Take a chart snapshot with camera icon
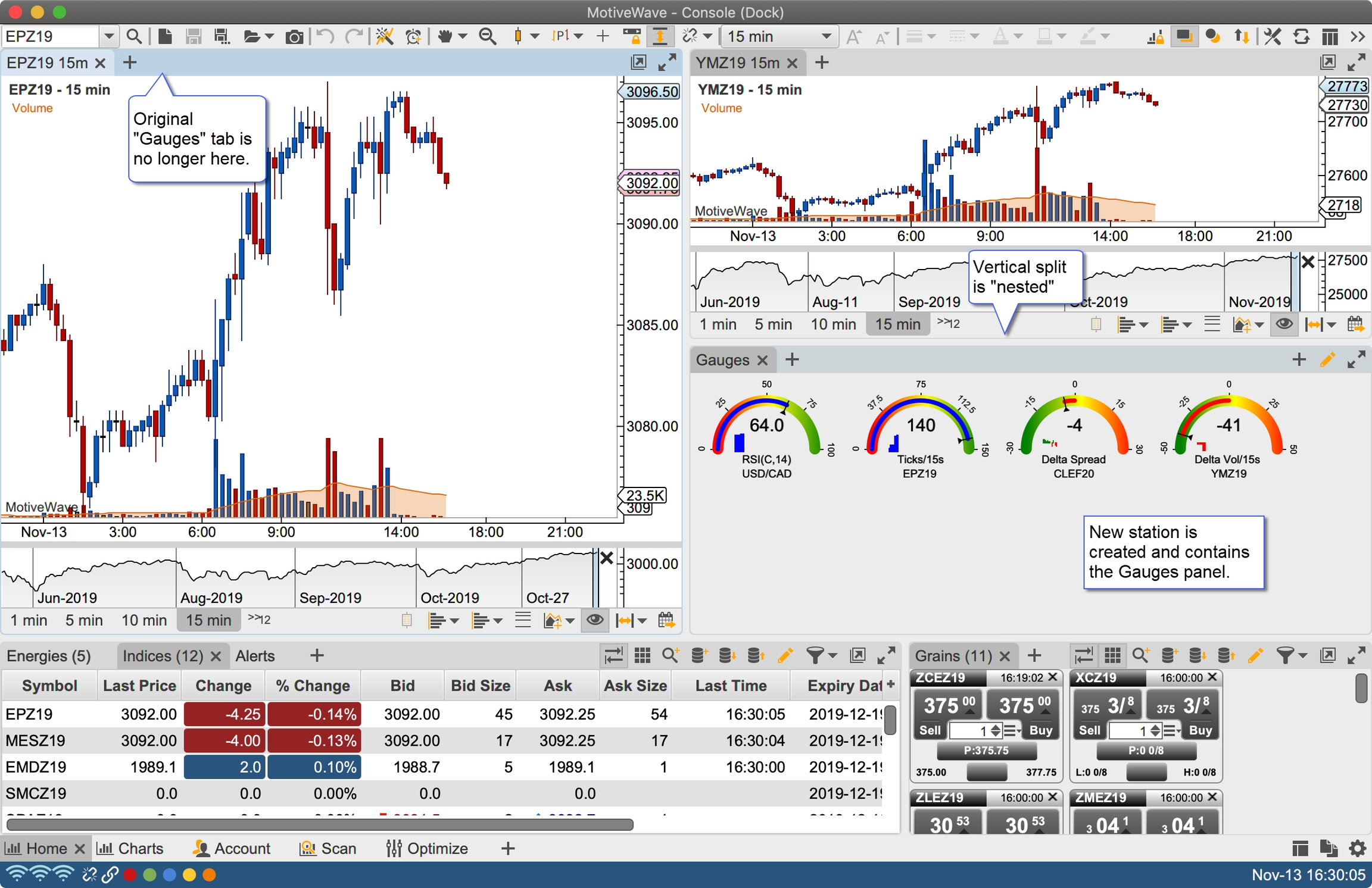This screenshot has height=888, width=1372. click(294, 37)
